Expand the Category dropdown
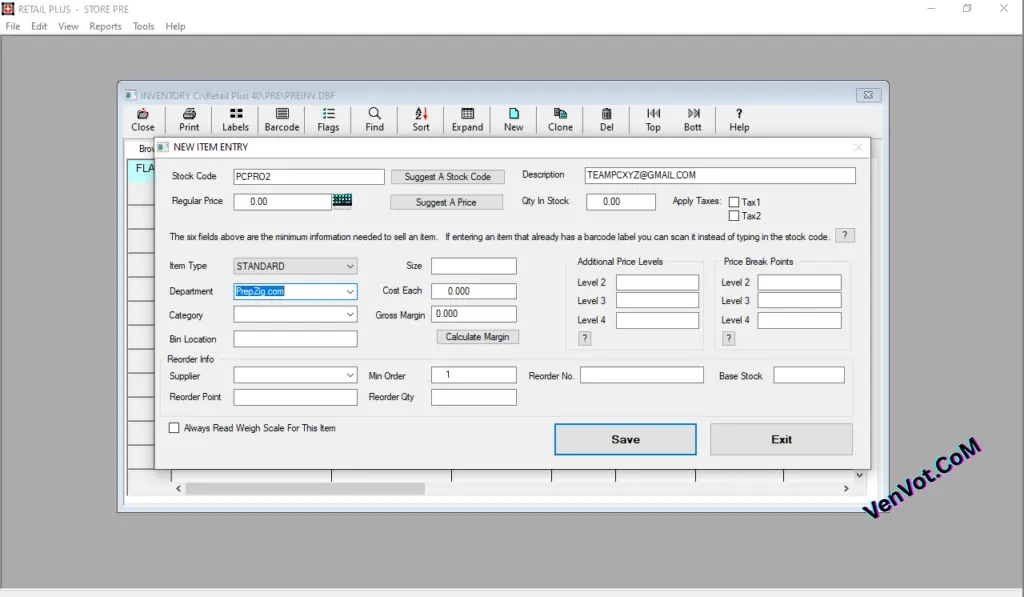 coord(350,315)
